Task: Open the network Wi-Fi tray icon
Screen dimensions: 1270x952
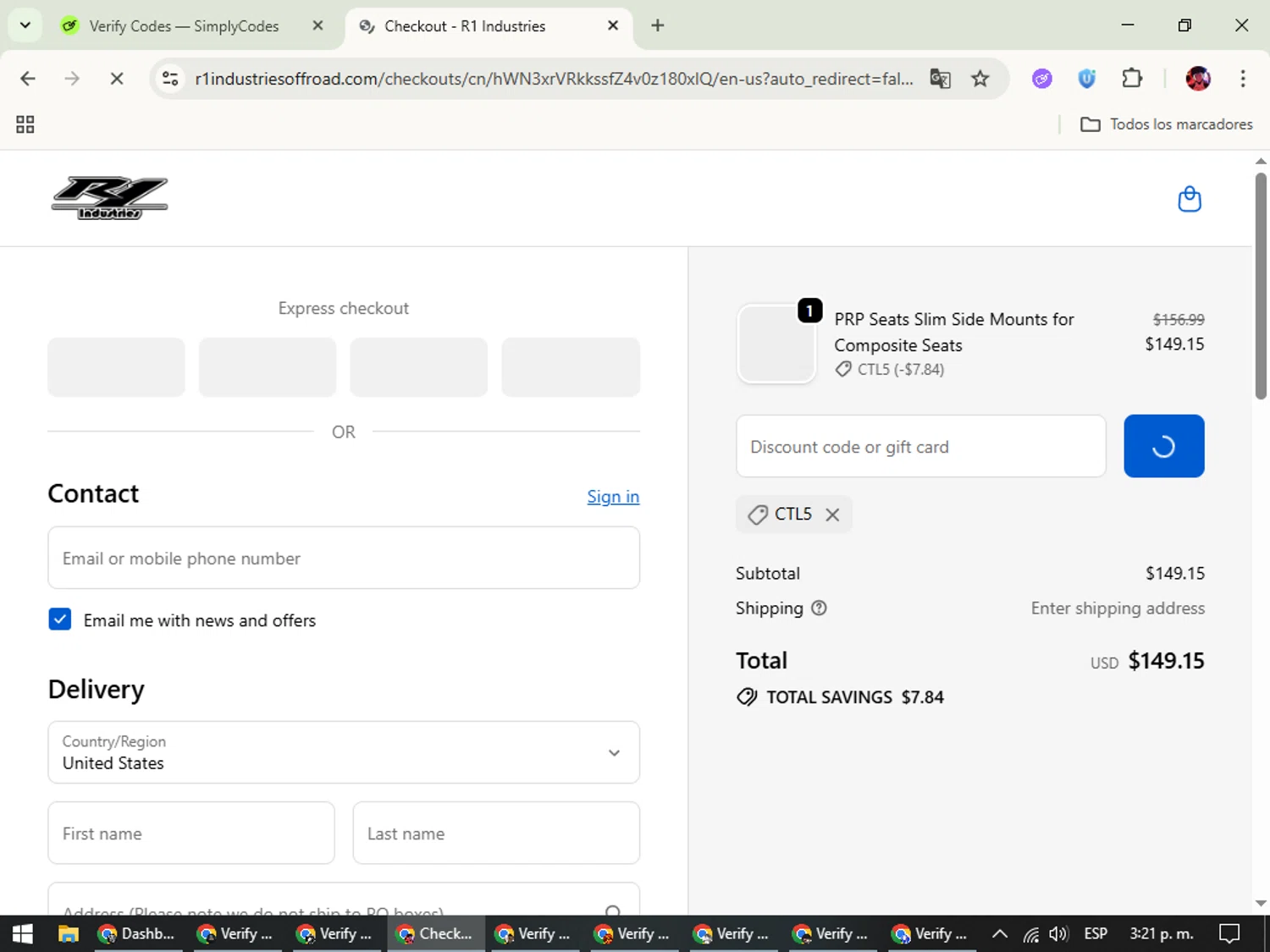Action: tap(1030, 933)
